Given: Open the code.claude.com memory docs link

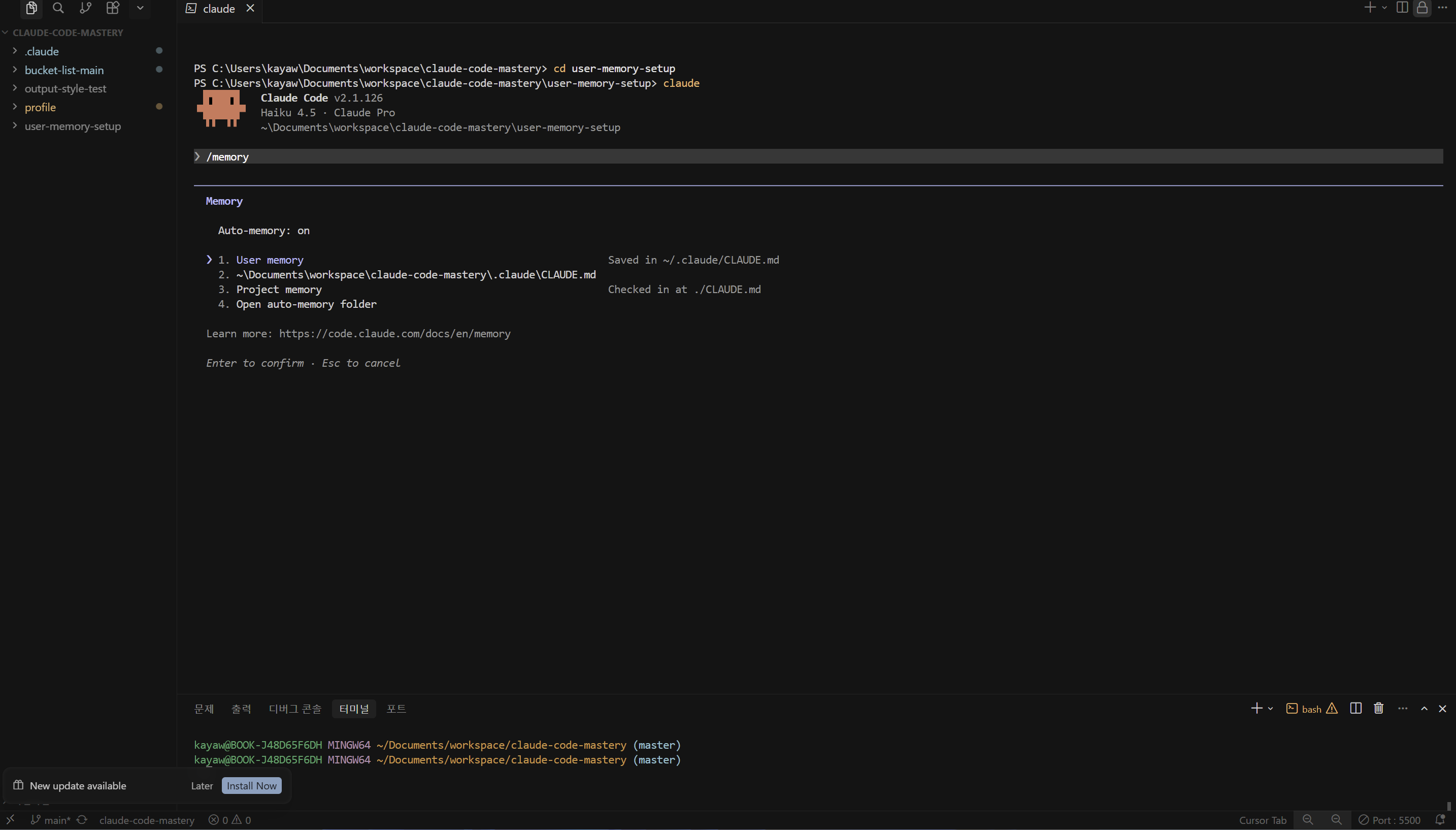Looking at the screenshot, I should point(395,334).
